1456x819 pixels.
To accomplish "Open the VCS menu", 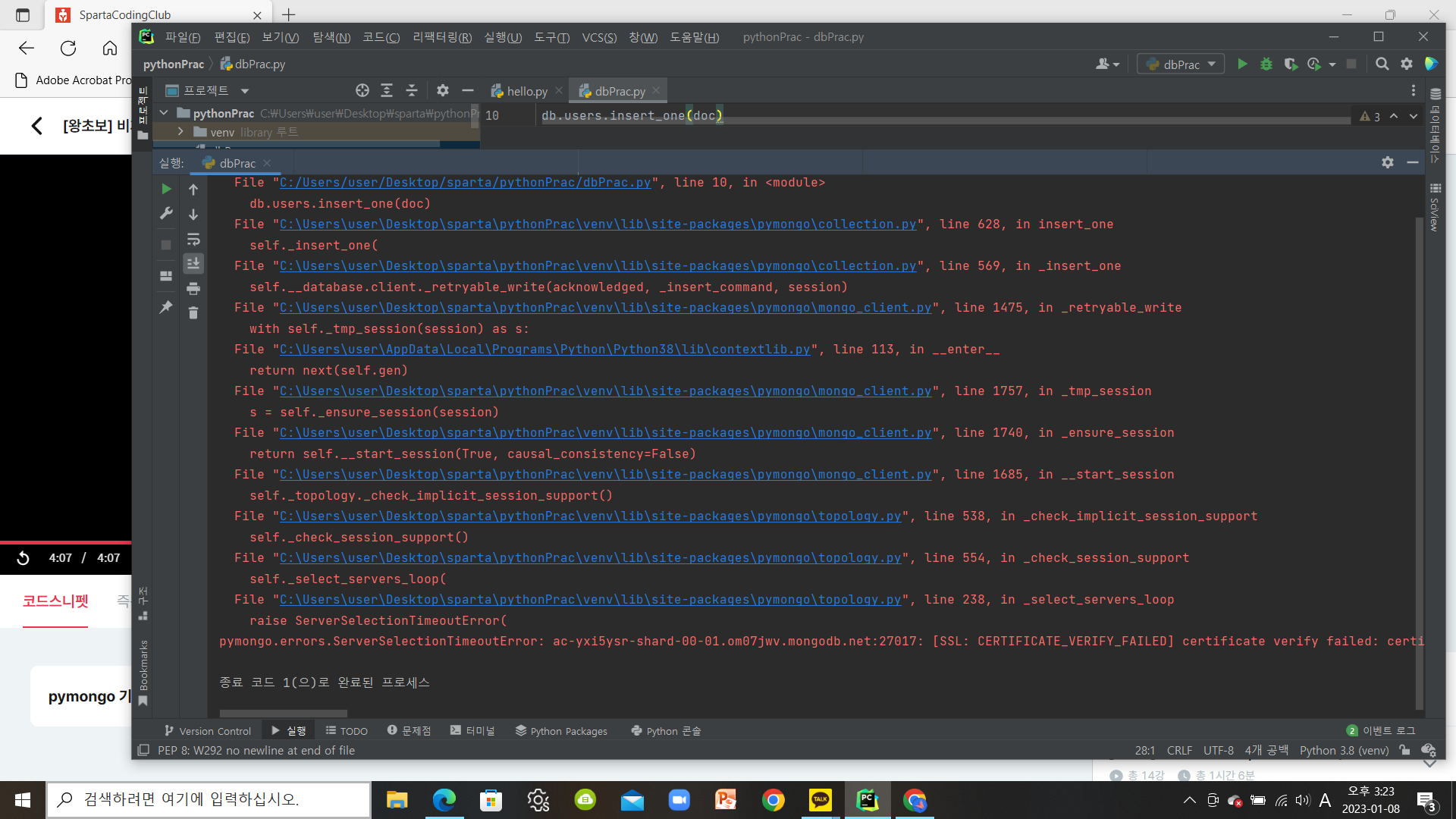I will pos(599,37).
